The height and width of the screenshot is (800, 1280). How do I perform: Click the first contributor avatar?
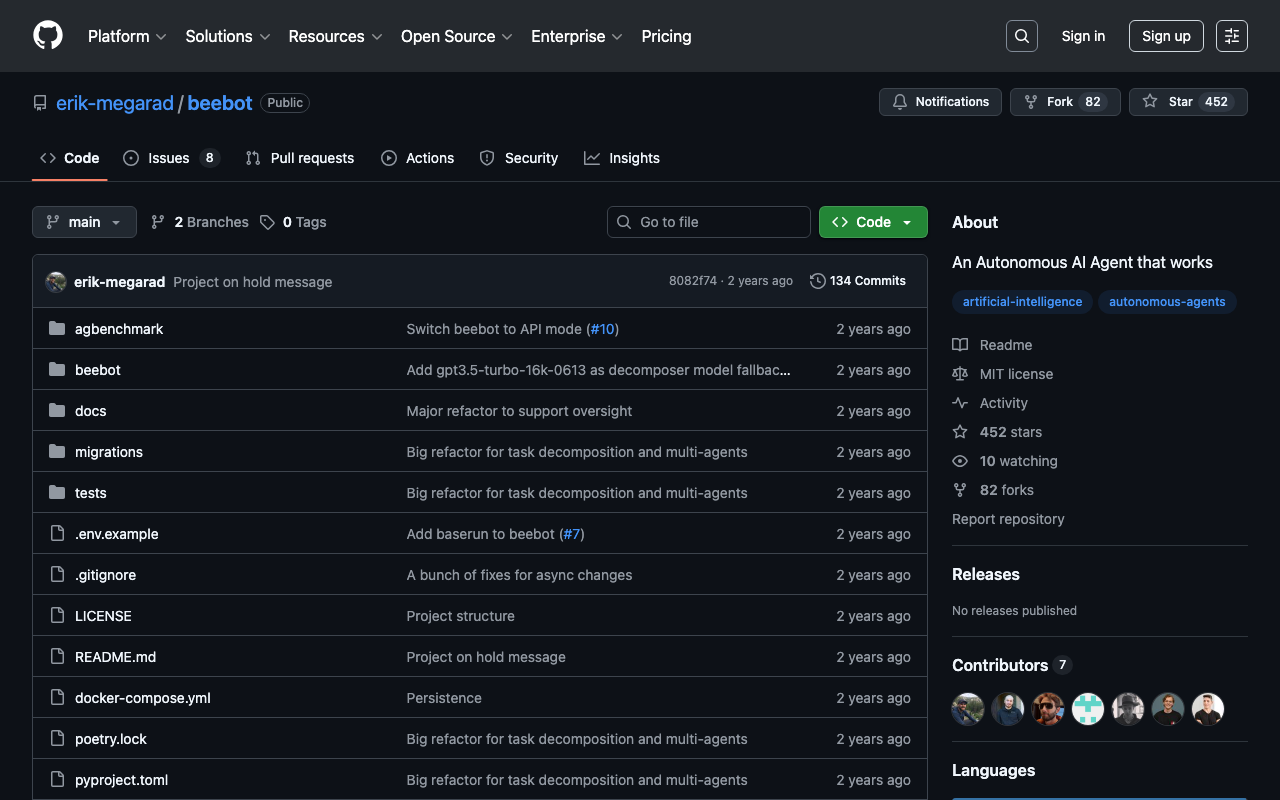click(967, 709)
